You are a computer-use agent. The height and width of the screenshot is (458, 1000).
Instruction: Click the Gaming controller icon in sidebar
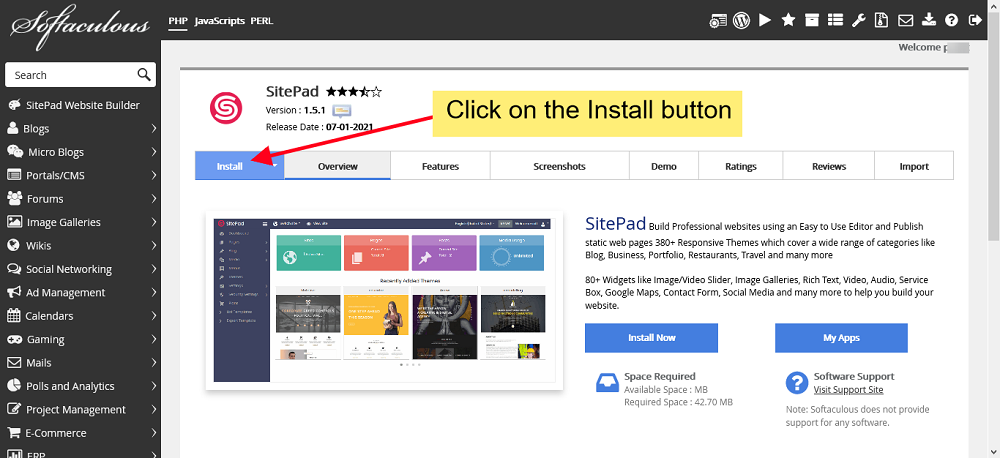point(14,339)
